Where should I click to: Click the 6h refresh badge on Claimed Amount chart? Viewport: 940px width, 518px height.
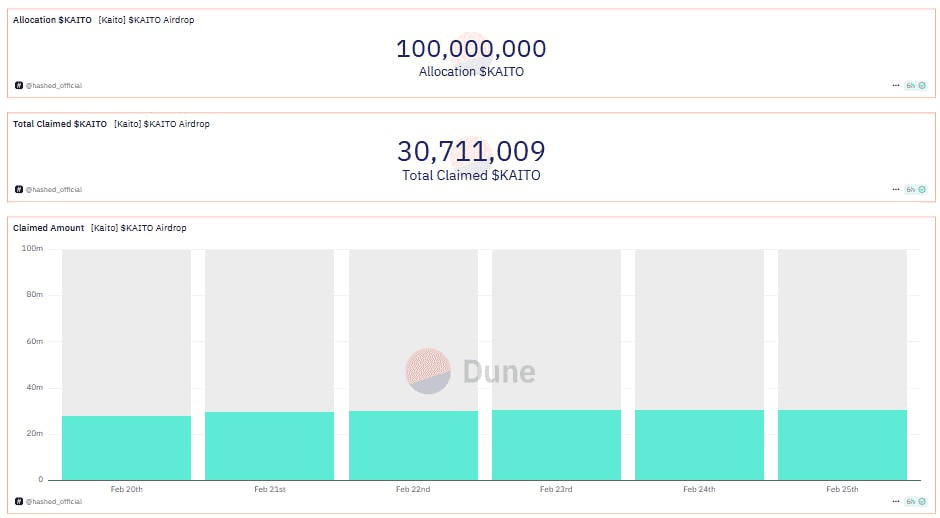coord(916,501)
